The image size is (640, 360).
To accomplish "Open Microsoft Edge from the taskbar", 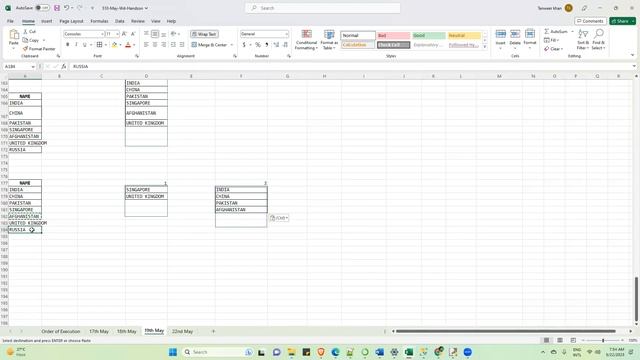I will (336, 352).
